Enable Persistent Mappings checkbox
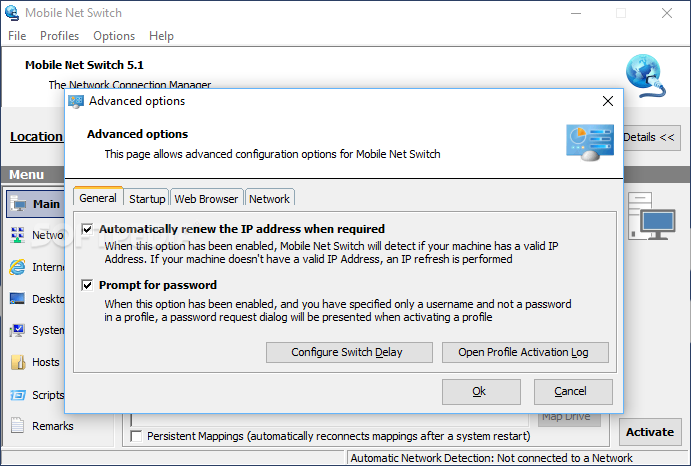 [x=136, y=436]
